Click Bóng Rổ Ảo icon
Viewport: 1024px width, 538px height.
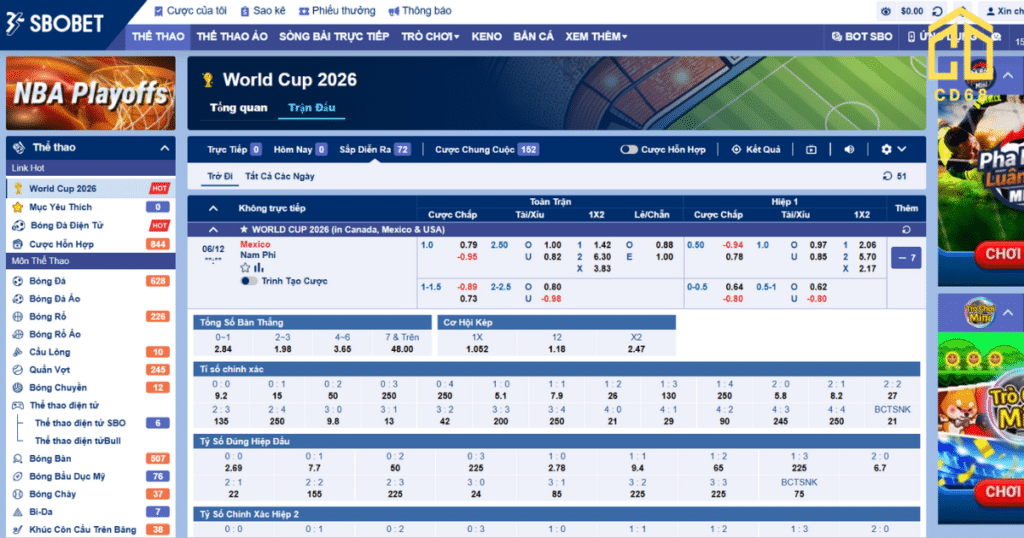point(18,334)
